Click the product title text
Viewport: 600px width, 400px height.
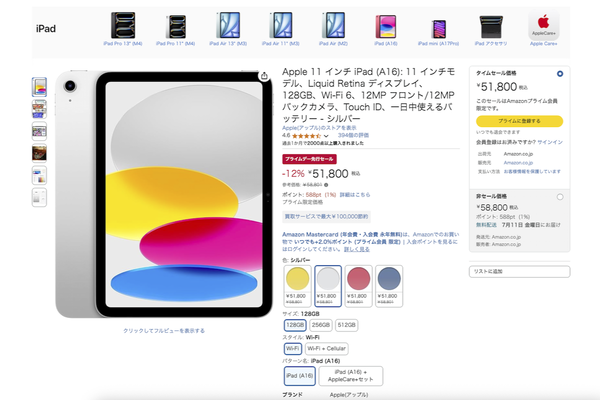pyautogui.click(x=369, y=95)
